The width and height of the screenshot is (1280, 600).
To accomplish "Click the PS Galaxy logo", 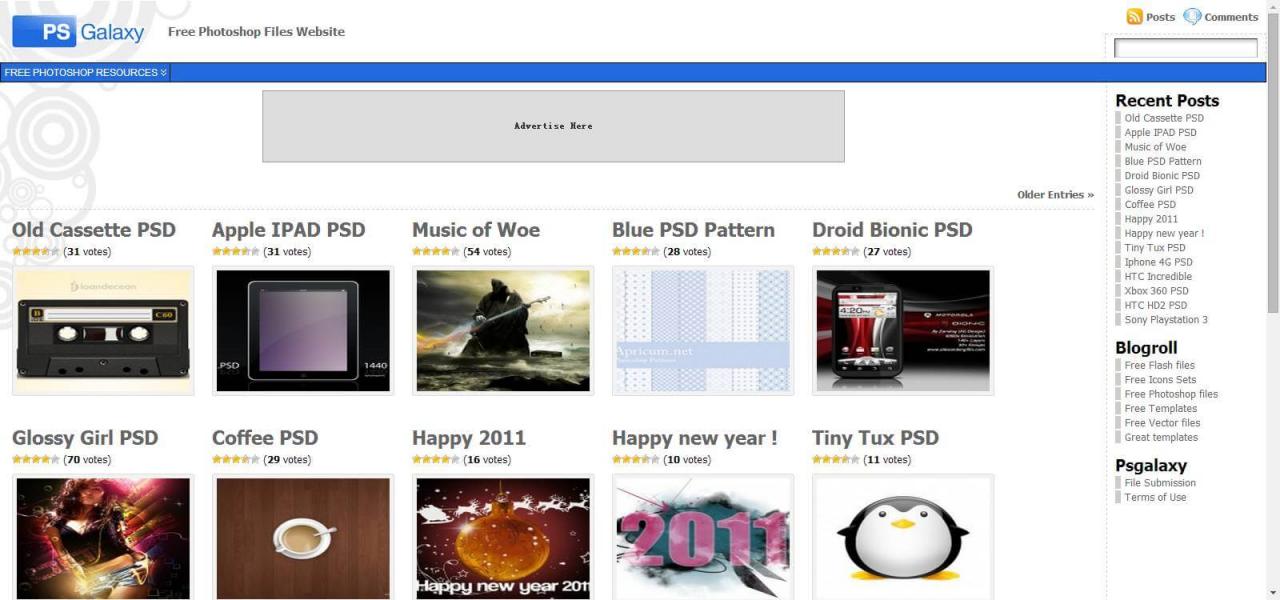I will pos(79,32).
